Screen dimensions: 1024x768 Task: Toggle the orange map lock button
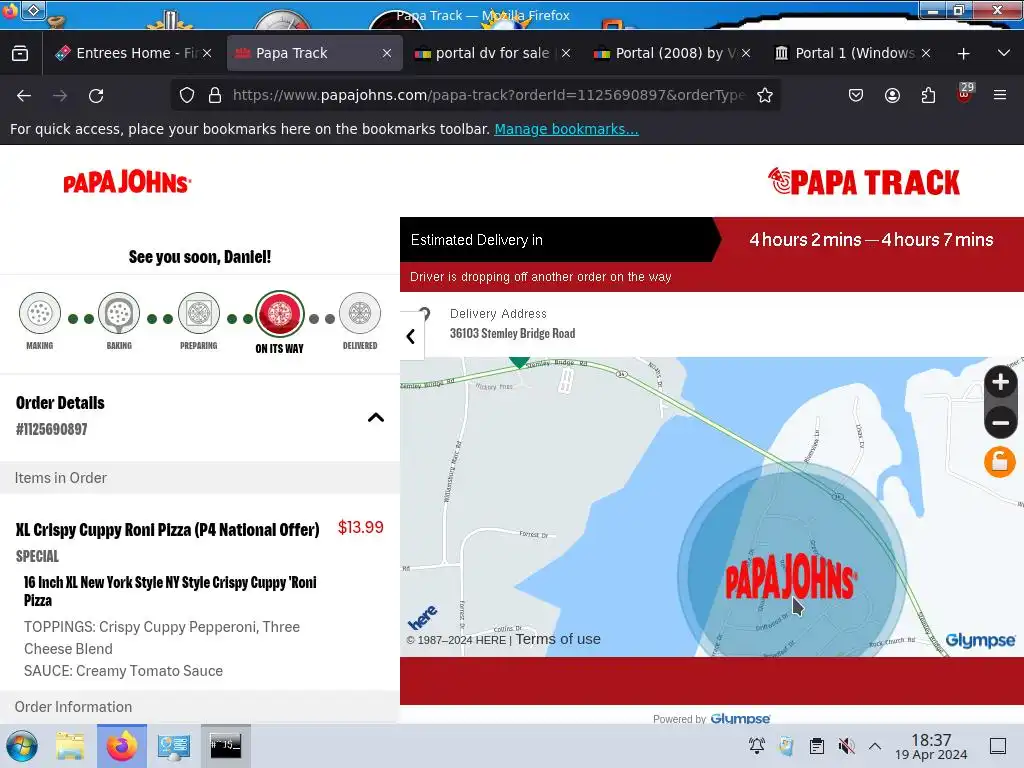(x=1000, y=462)
